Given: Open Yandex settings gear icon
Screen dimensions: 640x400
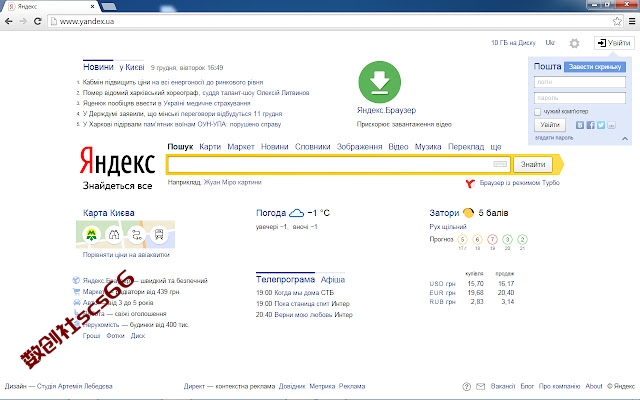Looking at the screenshot, I should tap(574, 43).
